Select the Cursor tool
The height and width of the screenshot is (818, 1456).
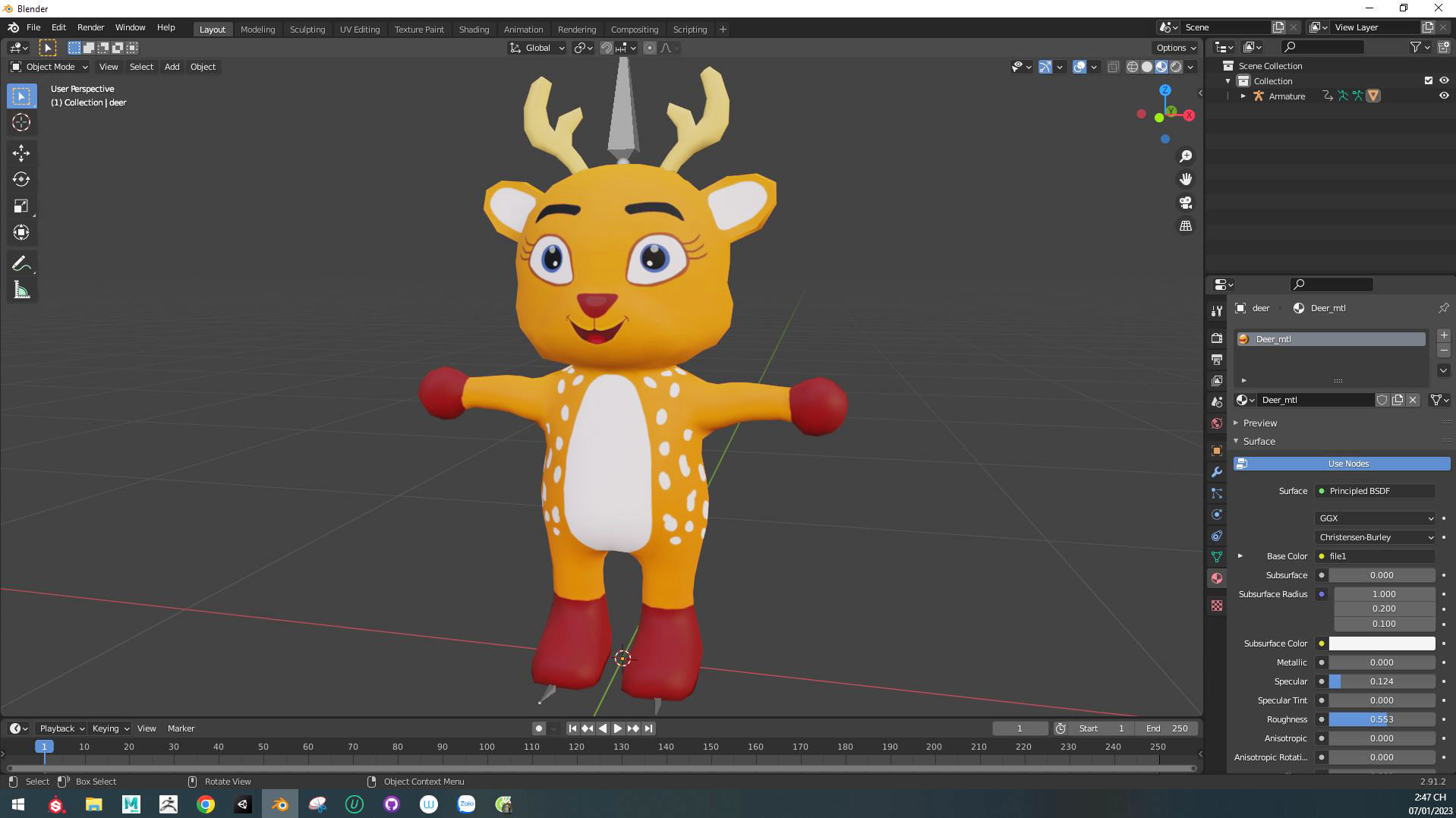(21, 122)
